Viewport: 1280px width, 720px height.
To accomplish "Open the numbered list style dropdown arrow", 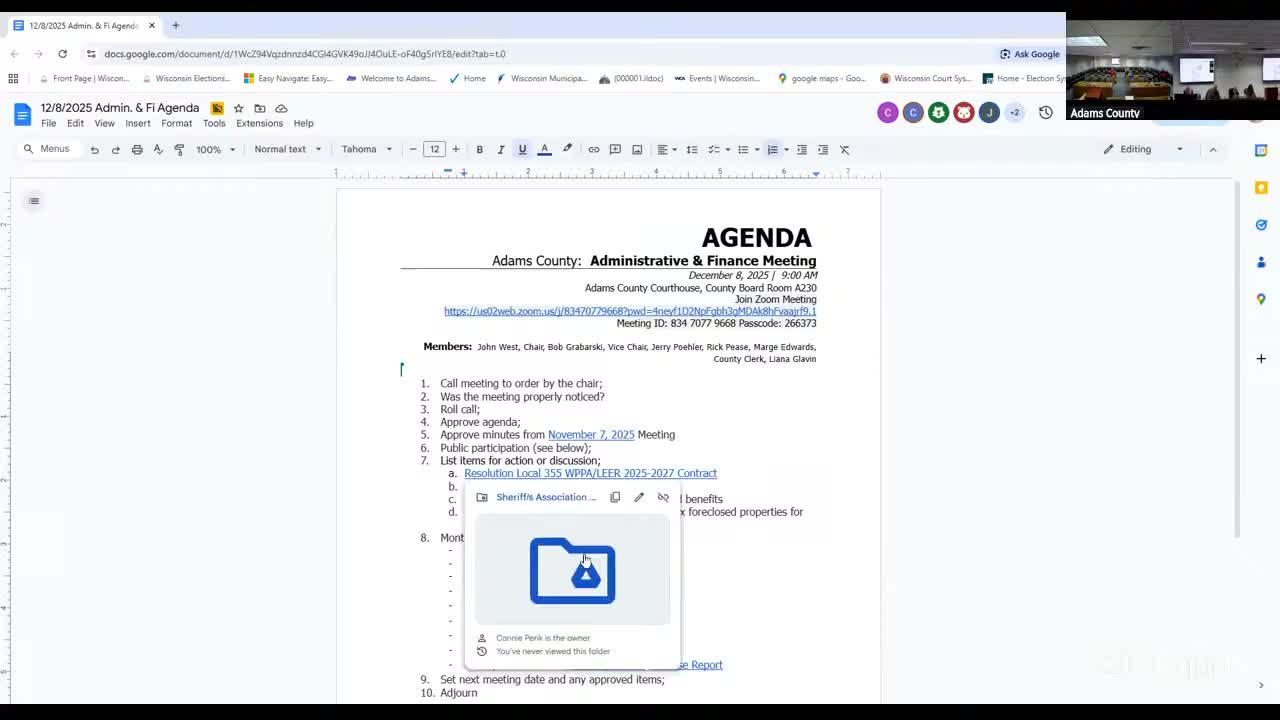I will pyautogui.click(x=786, y=150).
